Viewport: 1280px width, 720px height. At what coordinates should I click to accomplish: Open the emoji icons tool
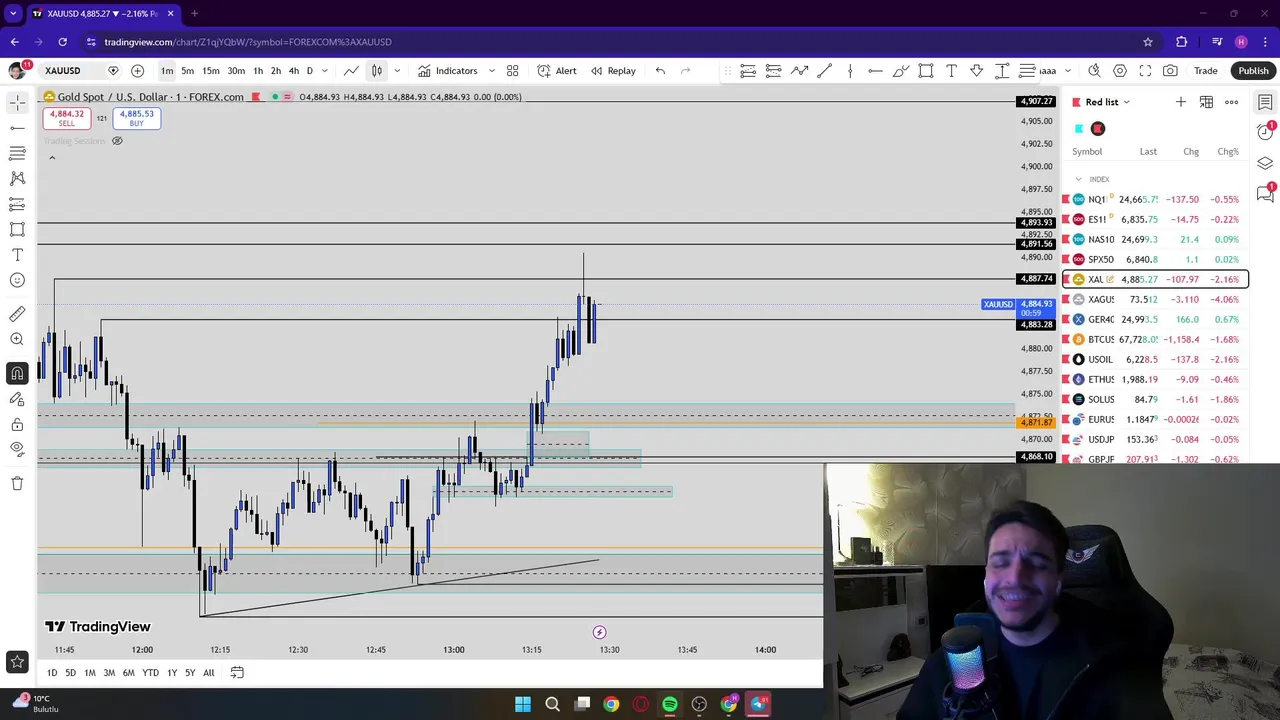pos(17,280)
